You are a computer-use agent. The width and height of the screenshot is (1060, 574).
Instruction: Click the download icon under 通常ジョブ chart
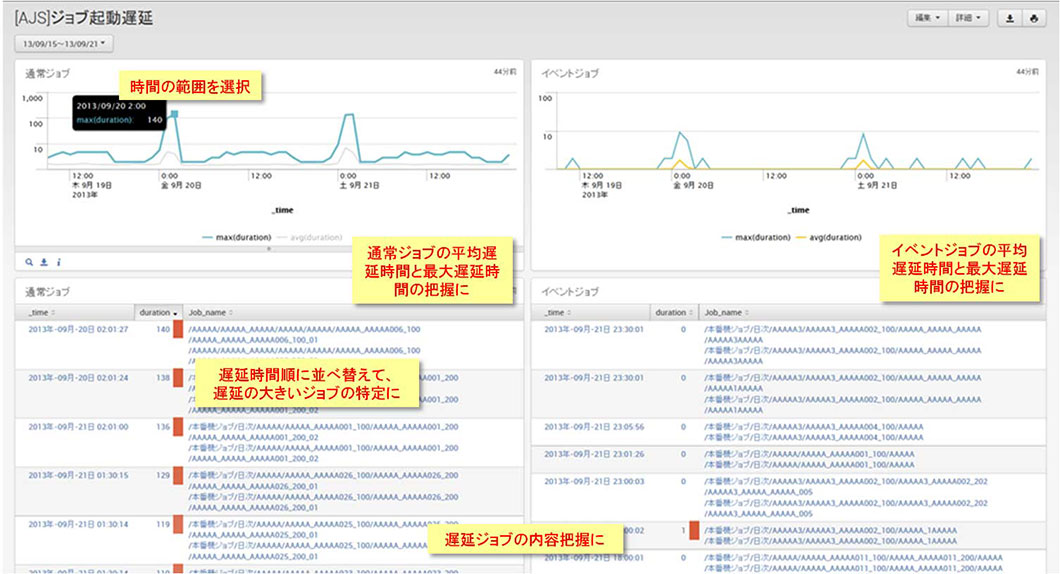click(44, 262)
